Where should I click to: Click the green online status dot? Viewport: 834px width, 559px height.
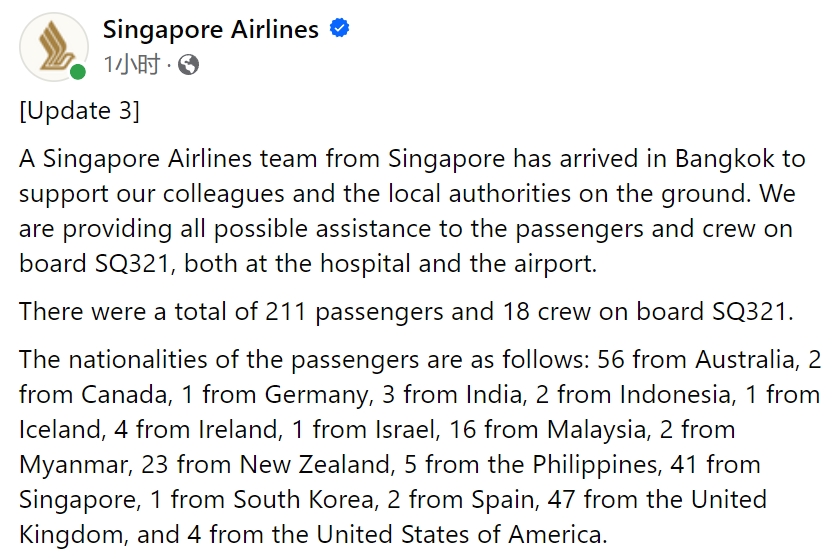(x=78, y=72)
